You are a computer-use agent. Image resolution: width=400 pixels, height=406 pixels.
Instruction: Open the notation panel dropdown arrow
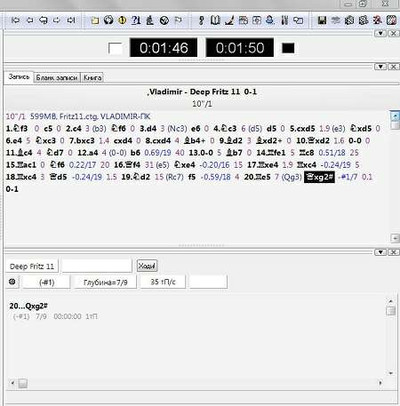coord(380,67)
